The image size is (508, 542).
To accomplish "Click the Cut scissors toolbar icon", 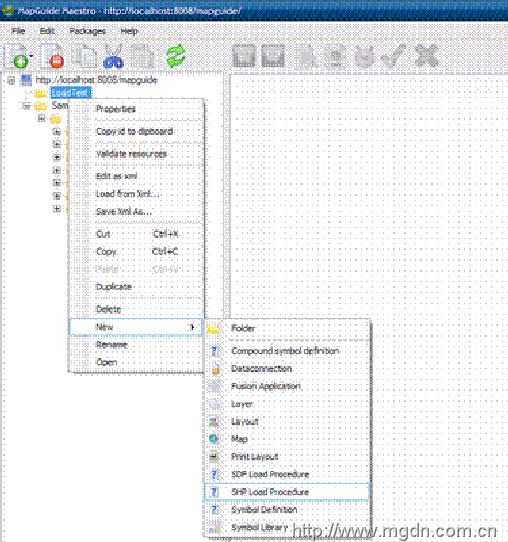I will tap(113, 56).
